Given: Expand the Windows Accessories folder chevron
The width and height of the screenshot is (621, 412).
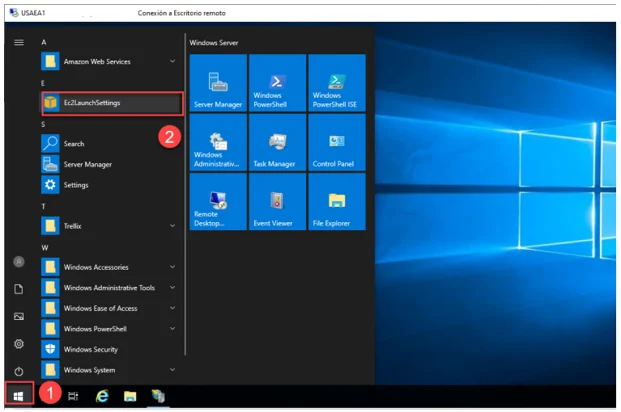Looking at the screenshot, I should tap(173, 267).
